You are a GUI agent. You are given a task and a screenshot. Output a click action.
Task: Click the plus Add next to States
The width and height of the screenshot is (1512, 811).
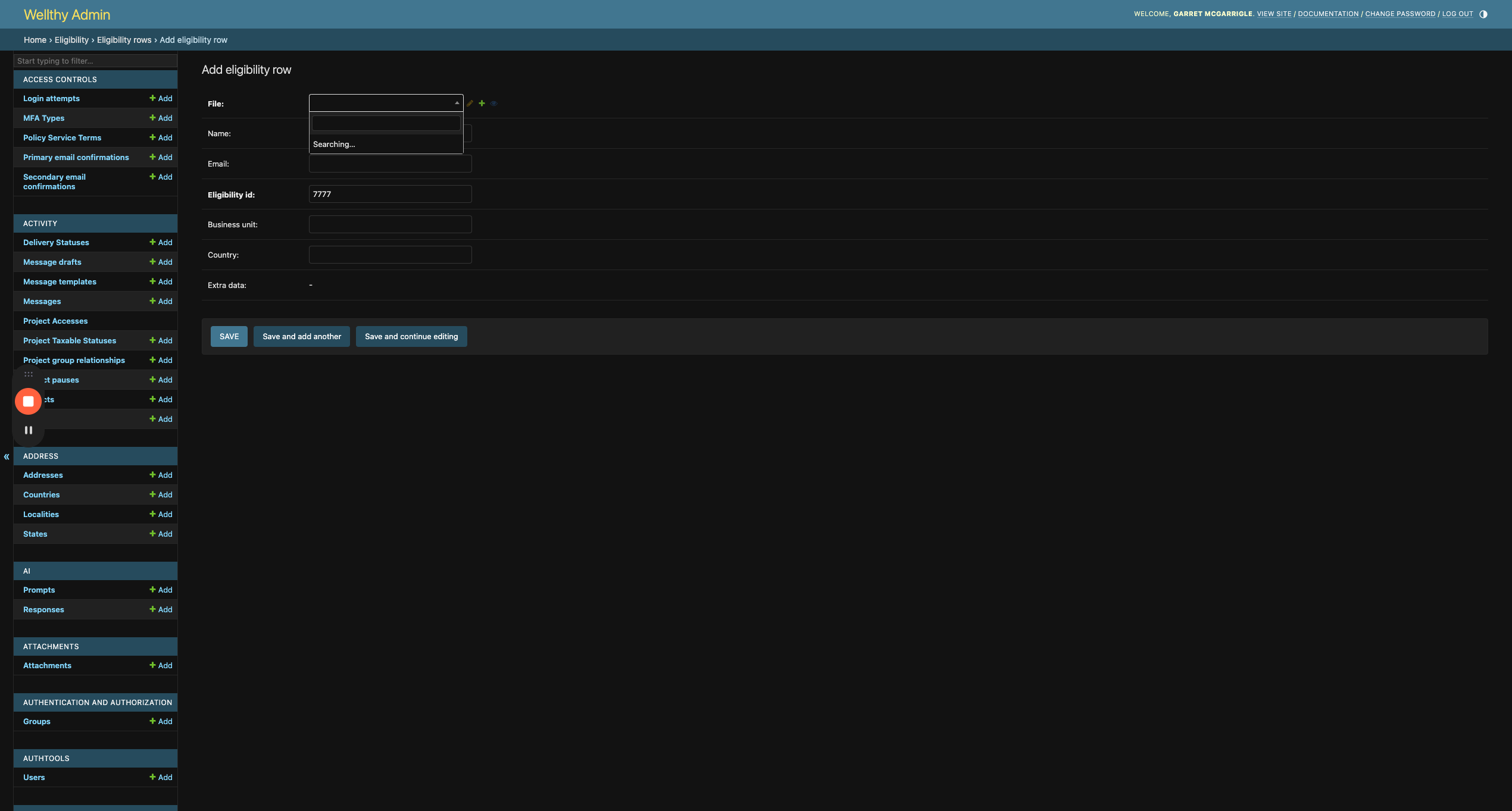161,534
